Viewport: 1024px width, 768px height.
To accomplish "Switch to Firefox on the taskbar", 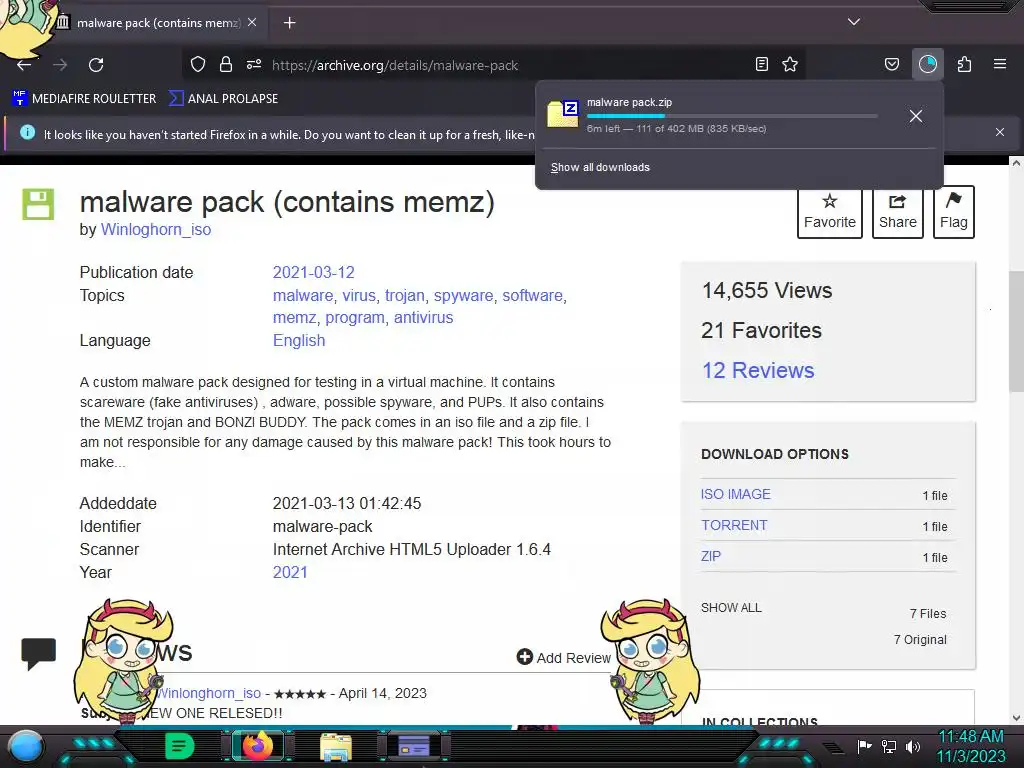I will (x=257, y=746).
